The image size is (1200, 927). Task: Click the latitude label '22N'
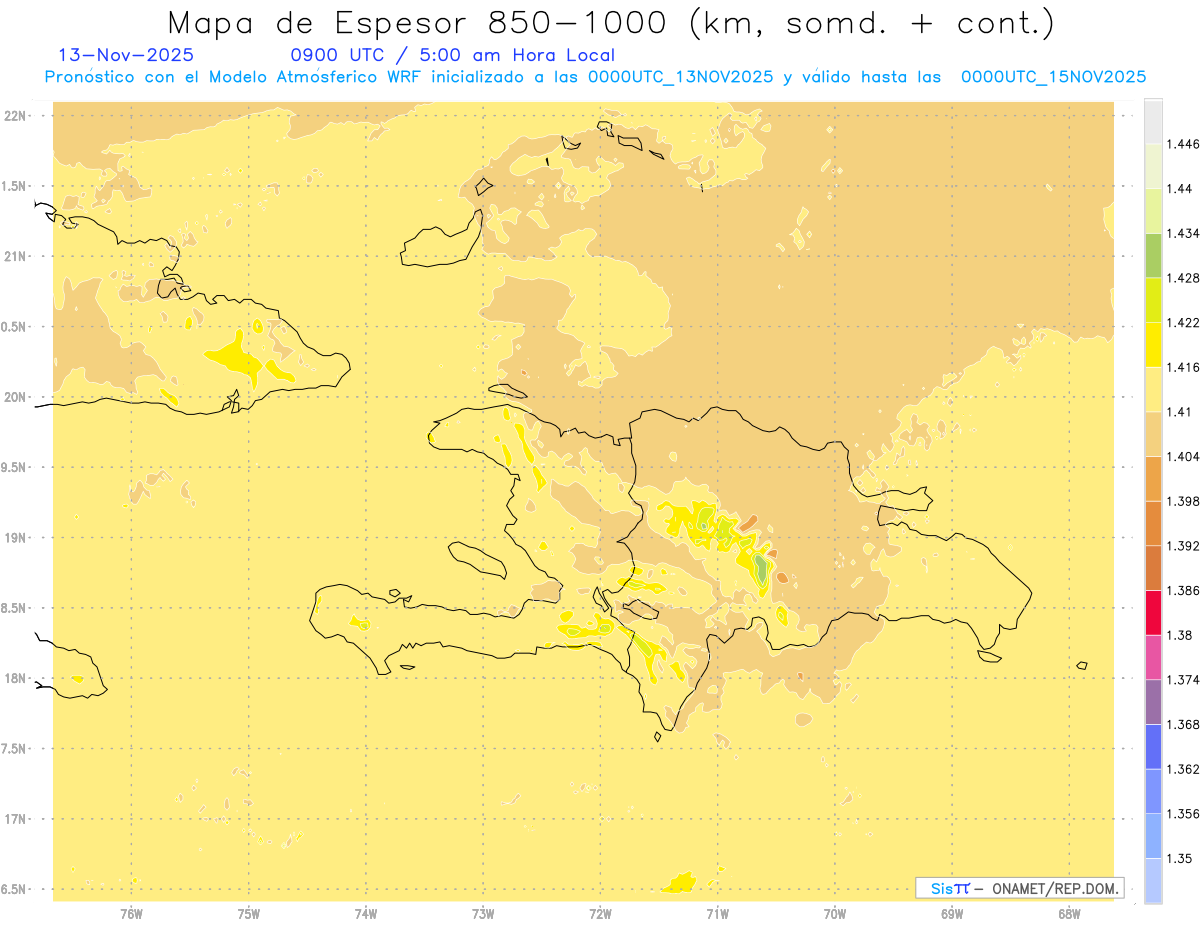(15, 116)
